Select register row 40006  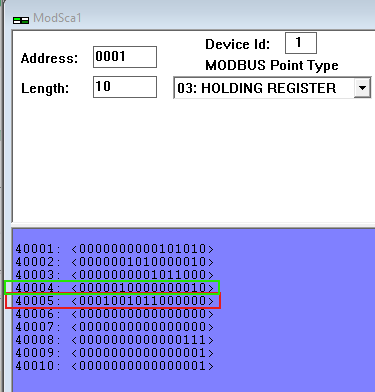click(x=114, y=314)
